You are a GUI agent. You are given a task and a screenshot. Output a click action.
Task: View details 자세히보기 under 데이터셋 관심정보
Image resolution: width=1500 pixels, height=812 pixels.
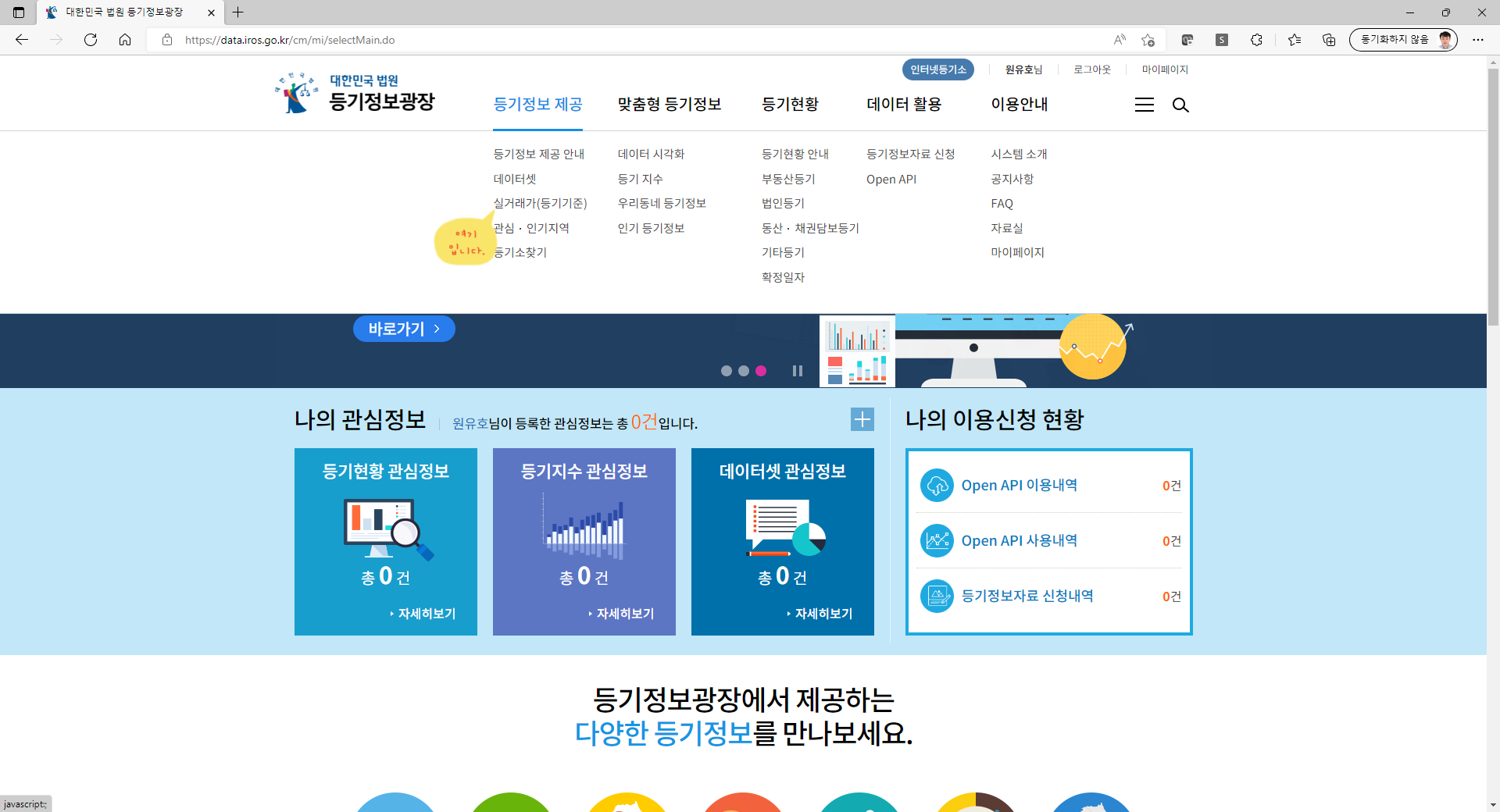click(x=820, y=614)
